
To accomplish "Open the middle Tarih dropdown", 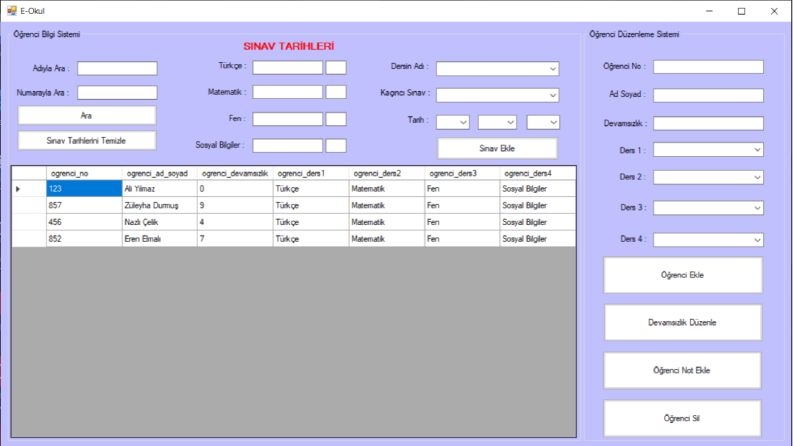I will tap(497, 122).
